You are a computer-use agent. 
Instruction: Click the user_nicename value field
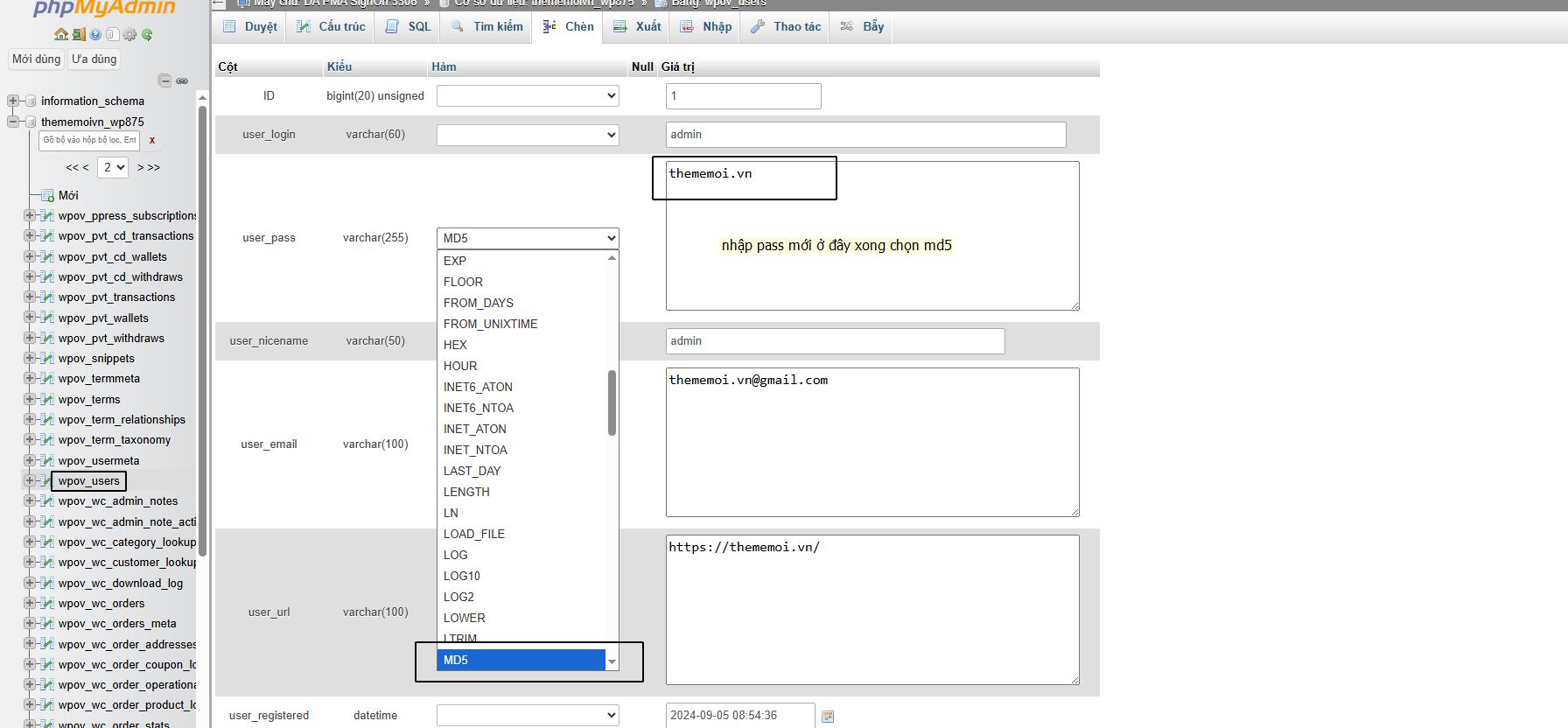pyautogui.click(x=835, y=341)
